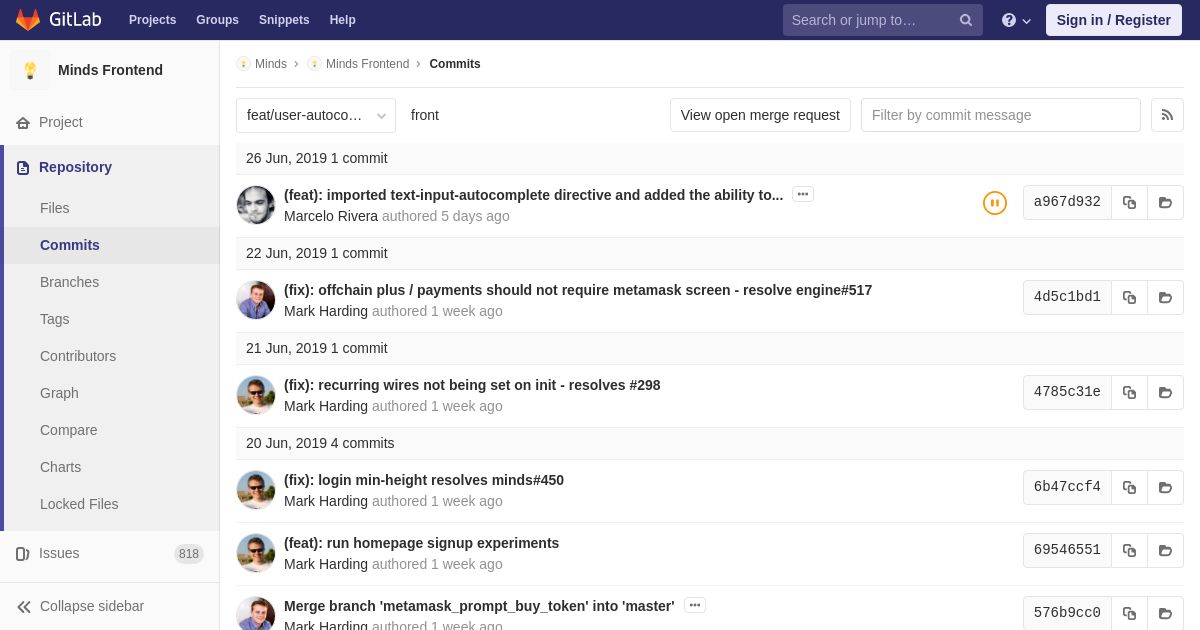
Task: Expand the merge commit description ellipsis
Action: point(695,605)
